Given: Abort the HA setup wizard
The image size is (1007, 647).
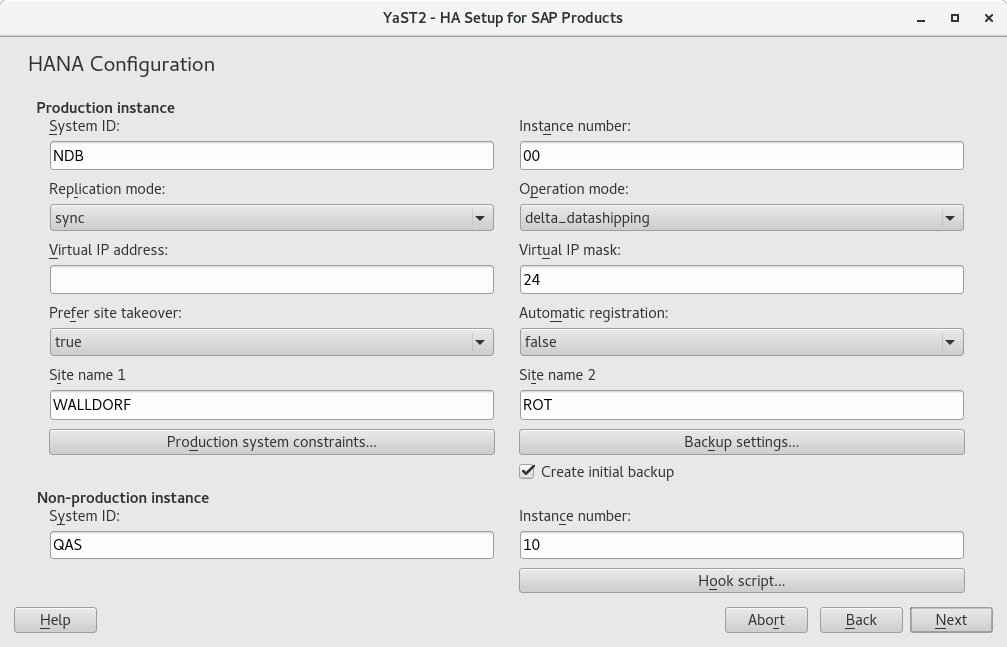Looking at the screenshot, I should 766,620.
